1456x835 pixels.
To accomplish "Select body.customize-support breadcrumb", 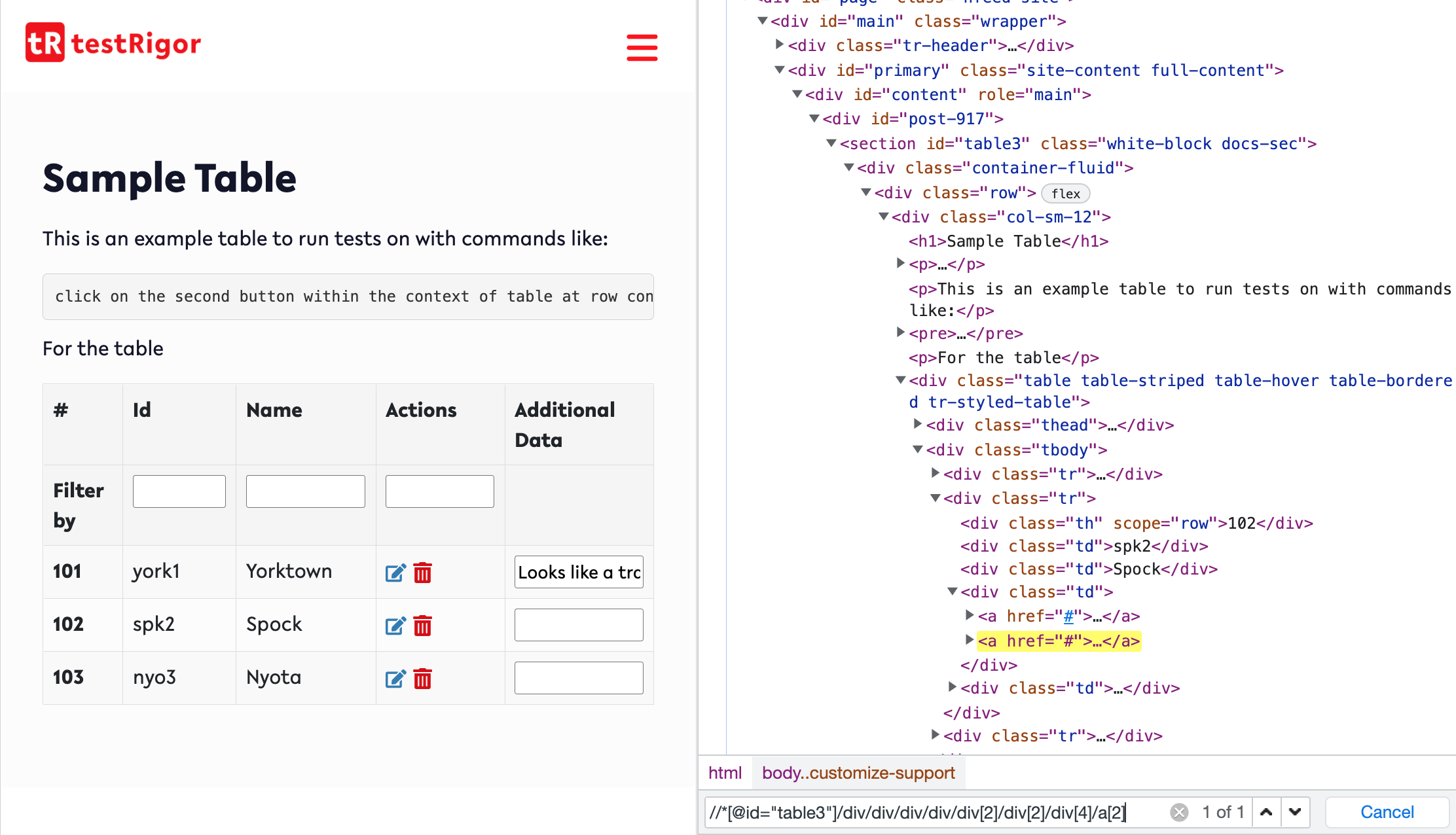I will tap(858, 773).
